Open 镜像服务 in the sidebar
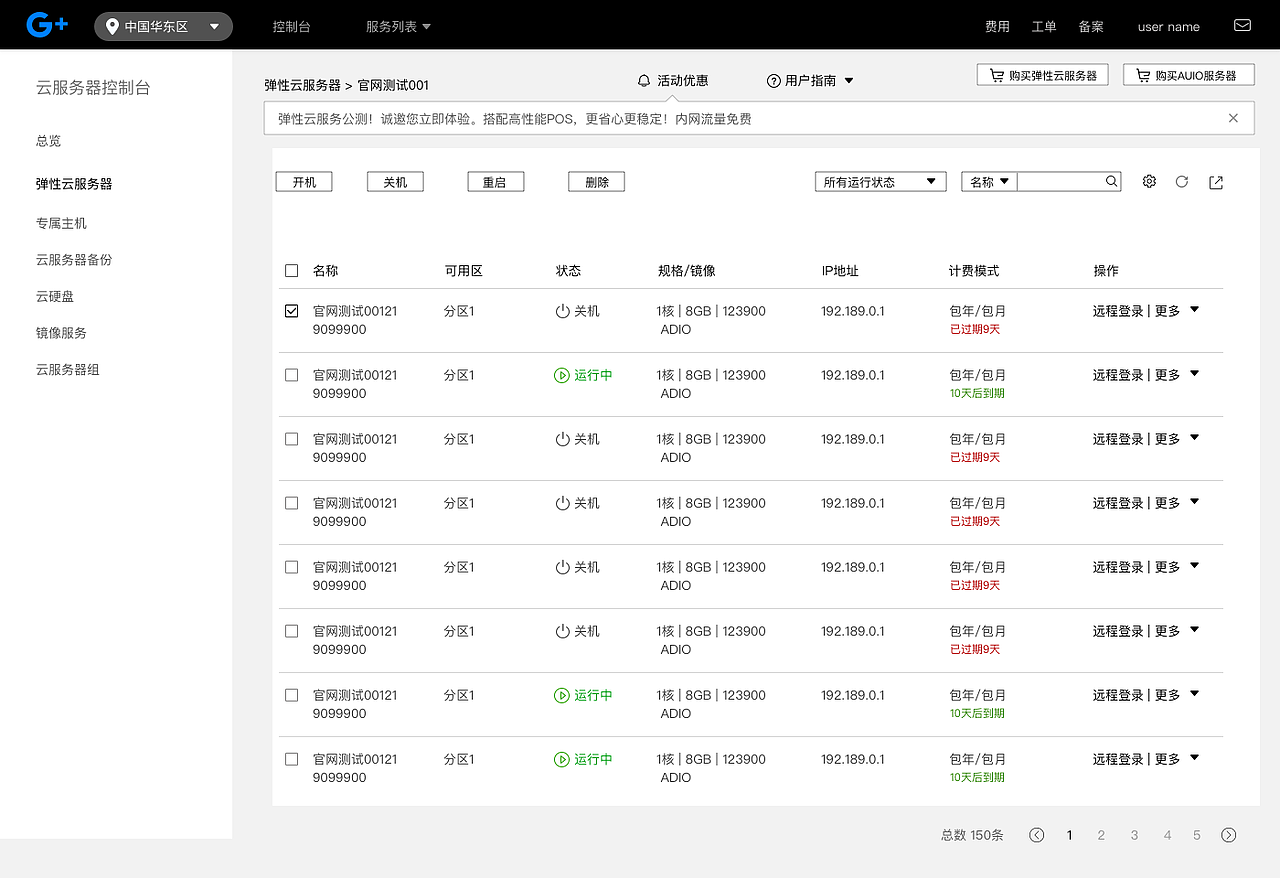Screen dimensions: 1280x878 (x=61, y=333)
